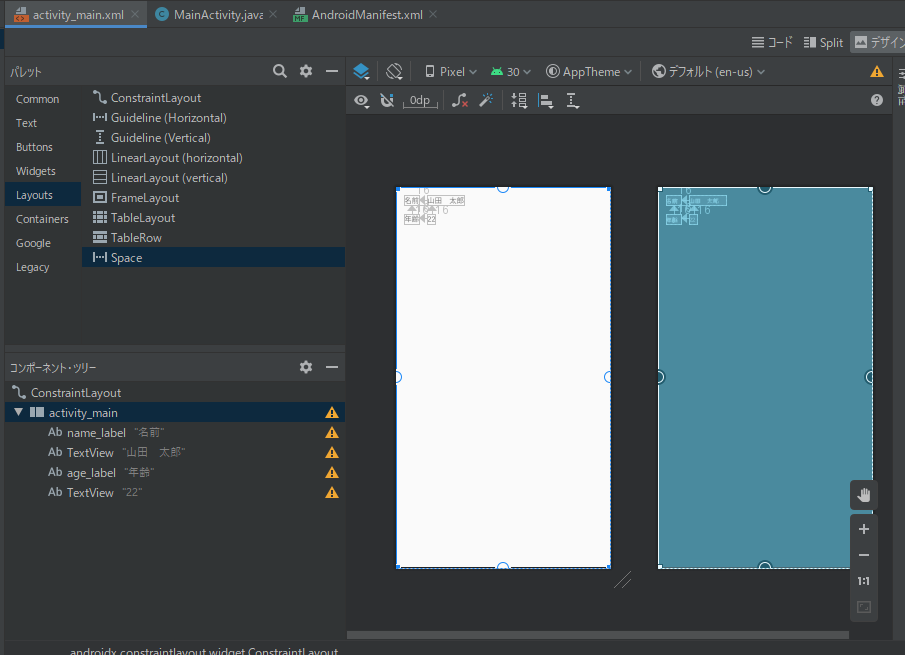Screen dimensions: 905x655
Task: Show layout warnings in the design toolbar
Action: coord(877,72)
